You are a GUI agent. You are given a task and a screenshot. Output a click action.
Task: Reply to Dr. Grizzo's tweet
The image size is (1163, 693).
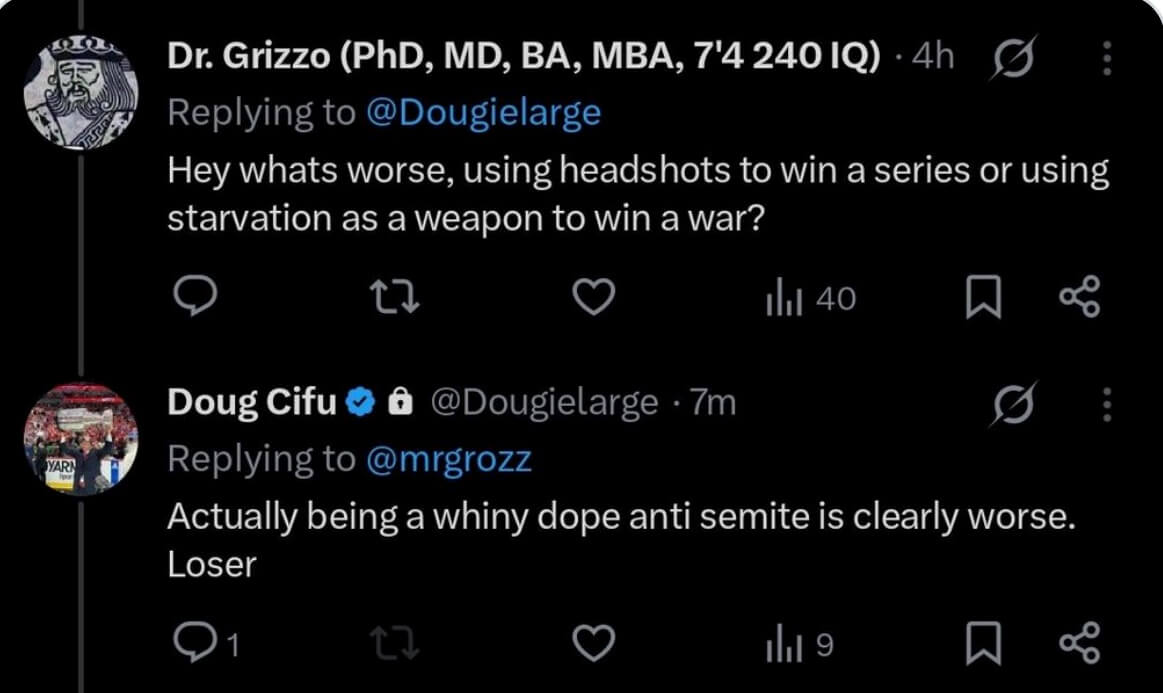(191, 298)
